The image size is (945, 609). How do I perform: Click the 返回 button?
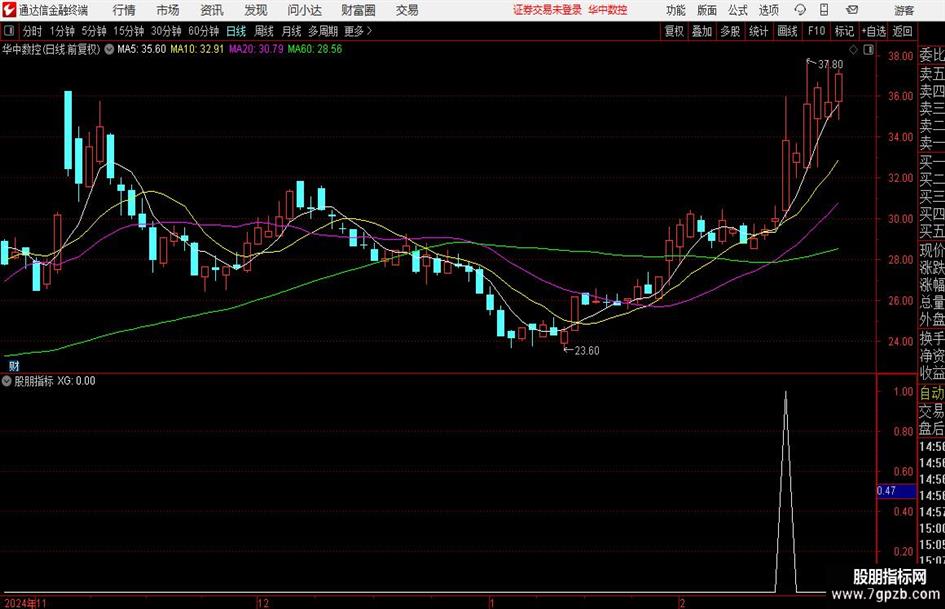[902, 31]
